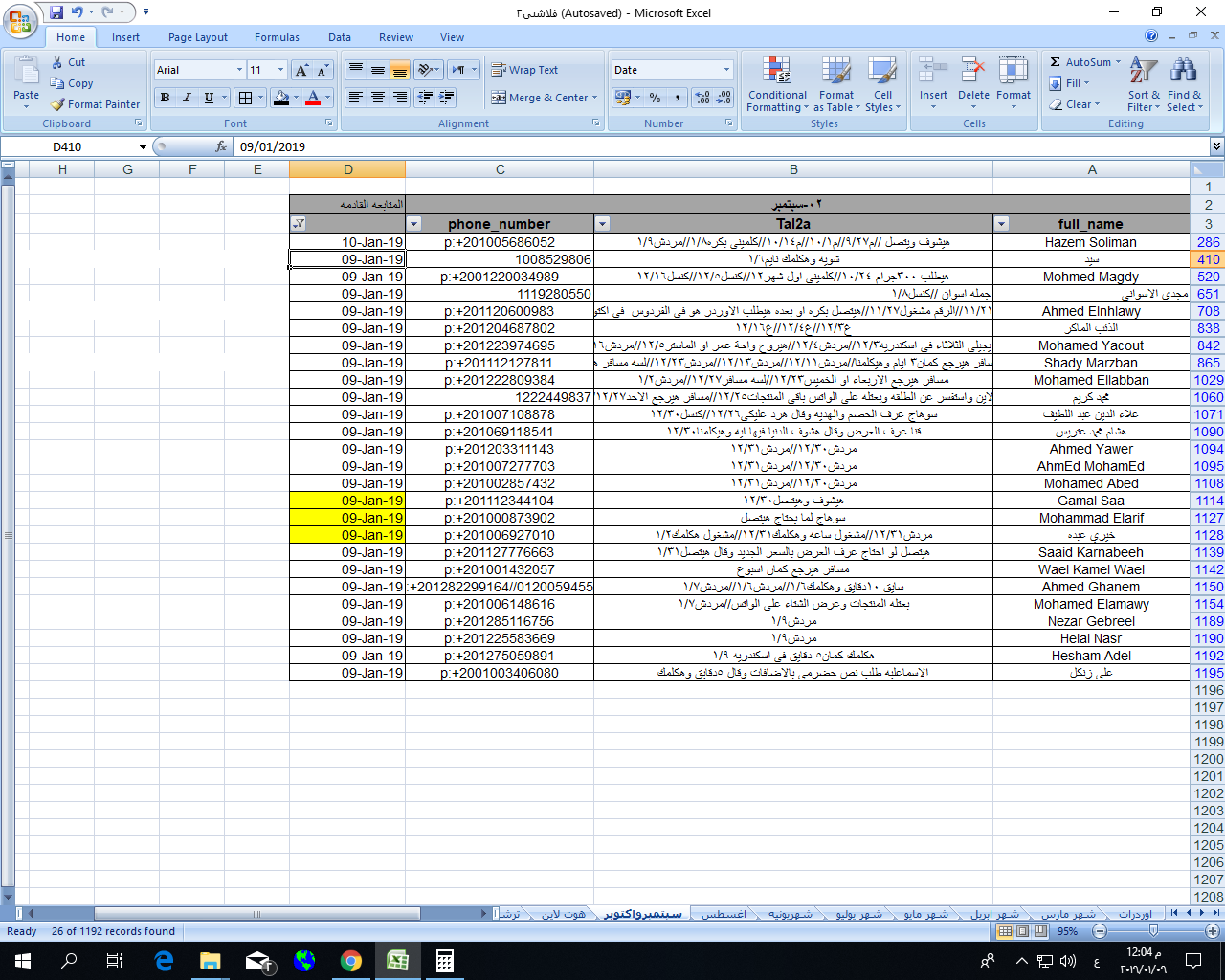Click the Sort & Filter icon

point(1144,84)
